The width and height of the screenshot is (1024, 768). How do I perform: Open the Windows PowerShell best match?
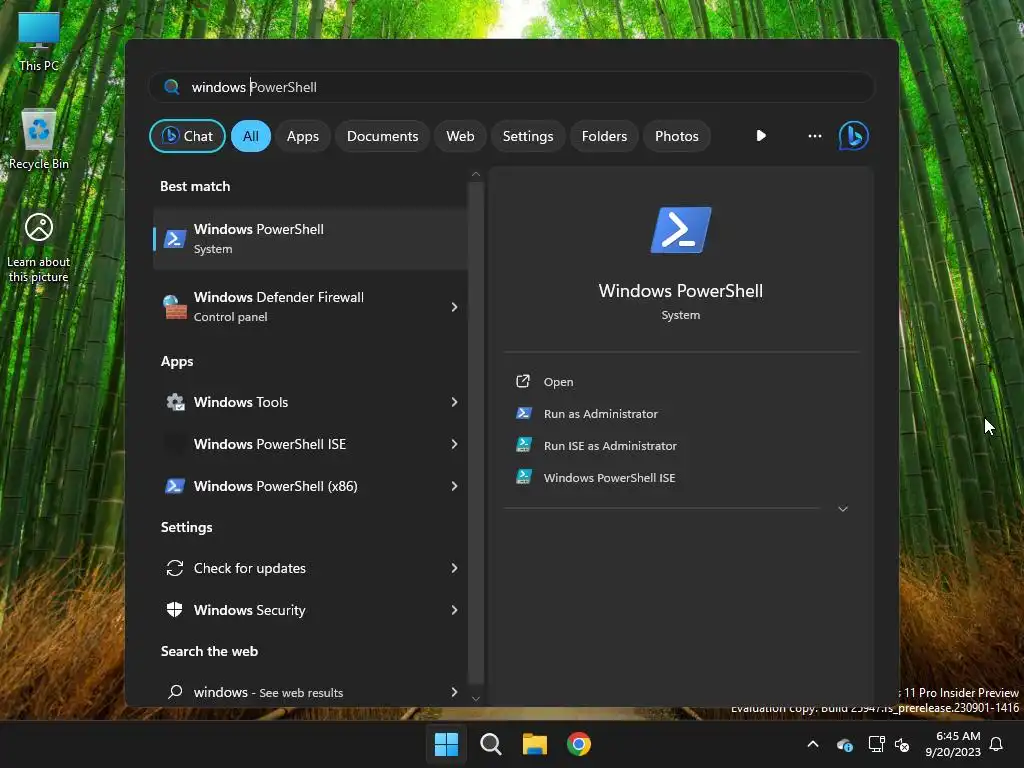[x=311, y=239]
